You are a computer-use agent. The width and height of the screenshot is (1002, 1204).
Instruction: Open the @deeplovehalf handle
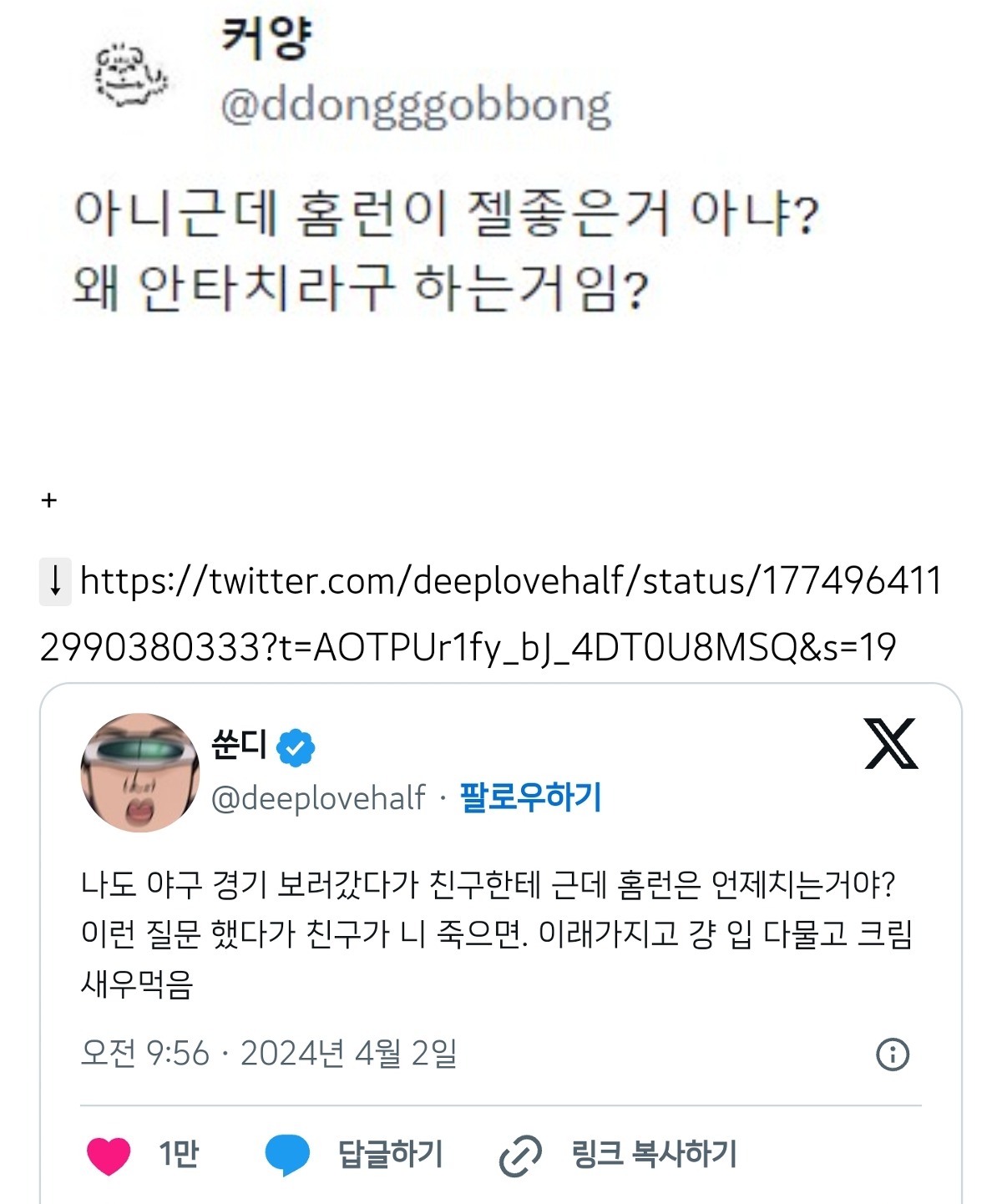pos(318,798)
